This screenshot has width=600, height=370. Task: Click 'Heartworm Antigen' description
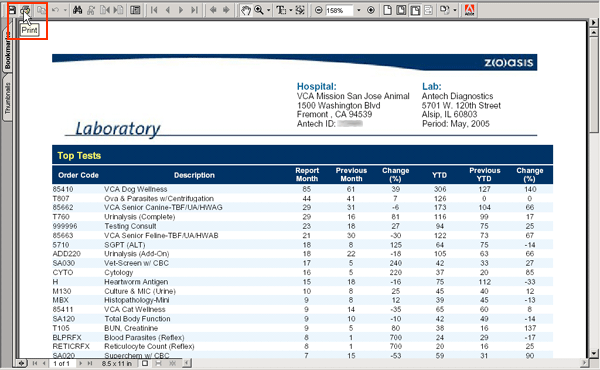point(136,282)
